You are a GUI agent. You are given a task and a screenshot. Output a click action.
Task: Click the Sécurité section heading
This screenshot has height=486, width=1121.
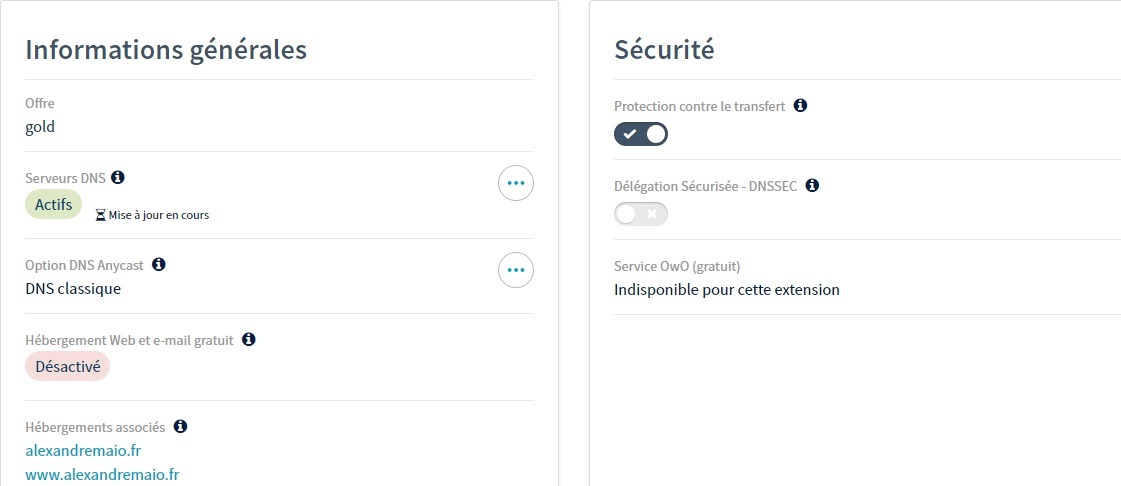click(x=664, y=49)
